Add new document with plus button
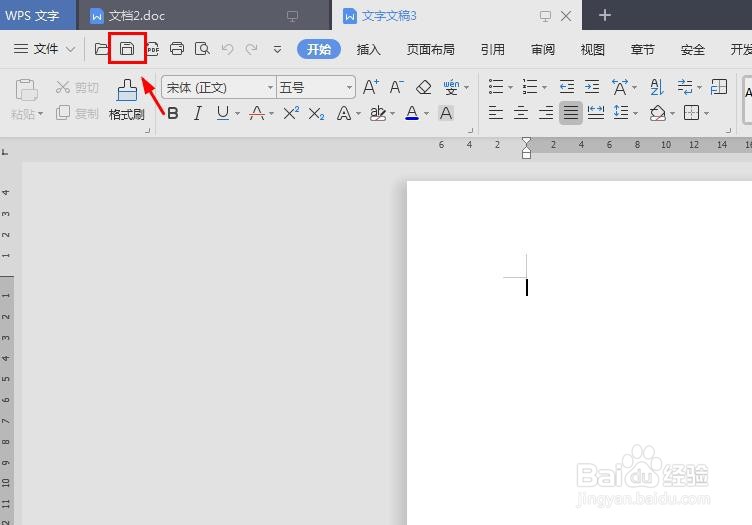 point(605,15)
